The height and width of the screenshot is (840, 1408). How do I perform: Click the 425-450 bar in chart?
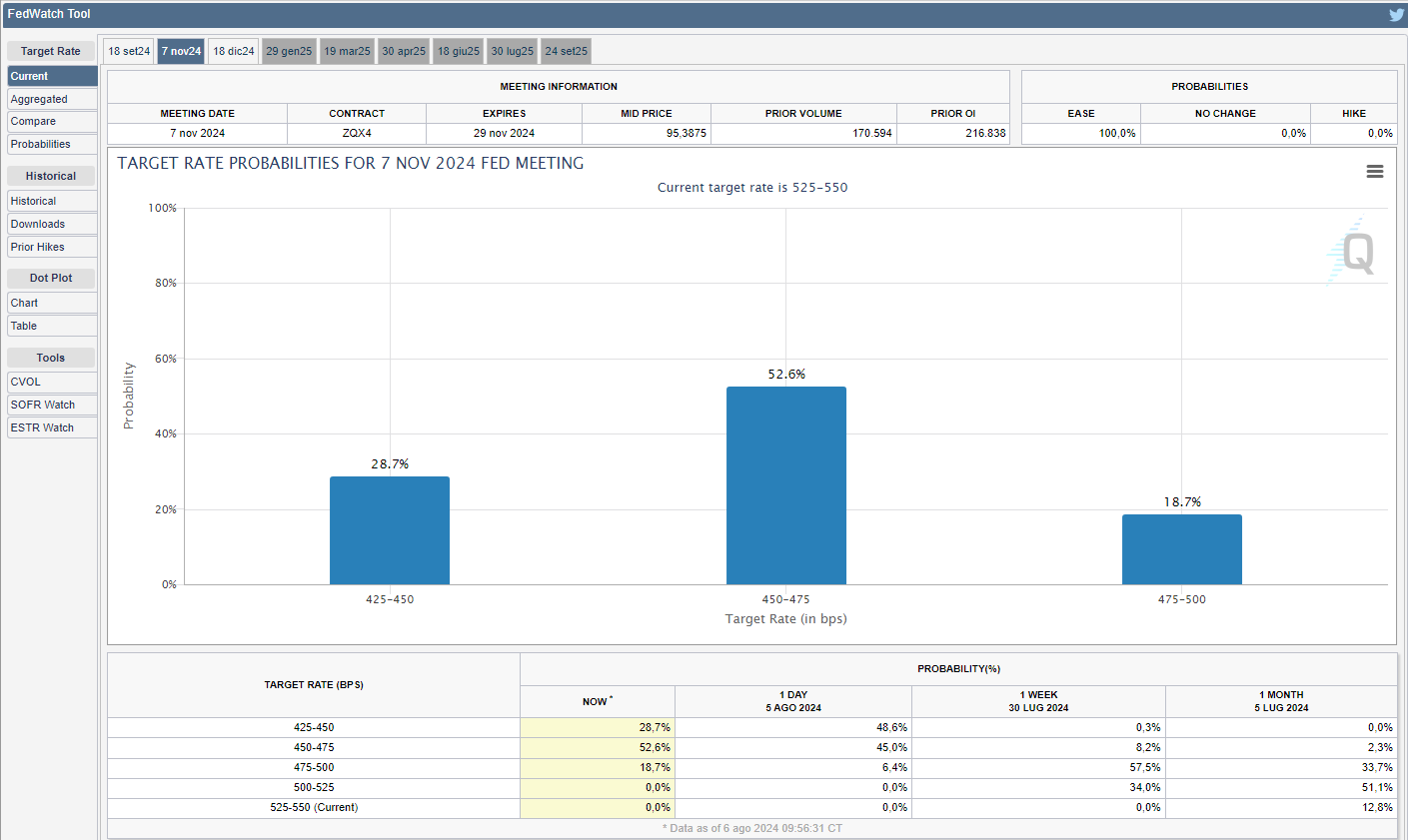pos(390,530)
